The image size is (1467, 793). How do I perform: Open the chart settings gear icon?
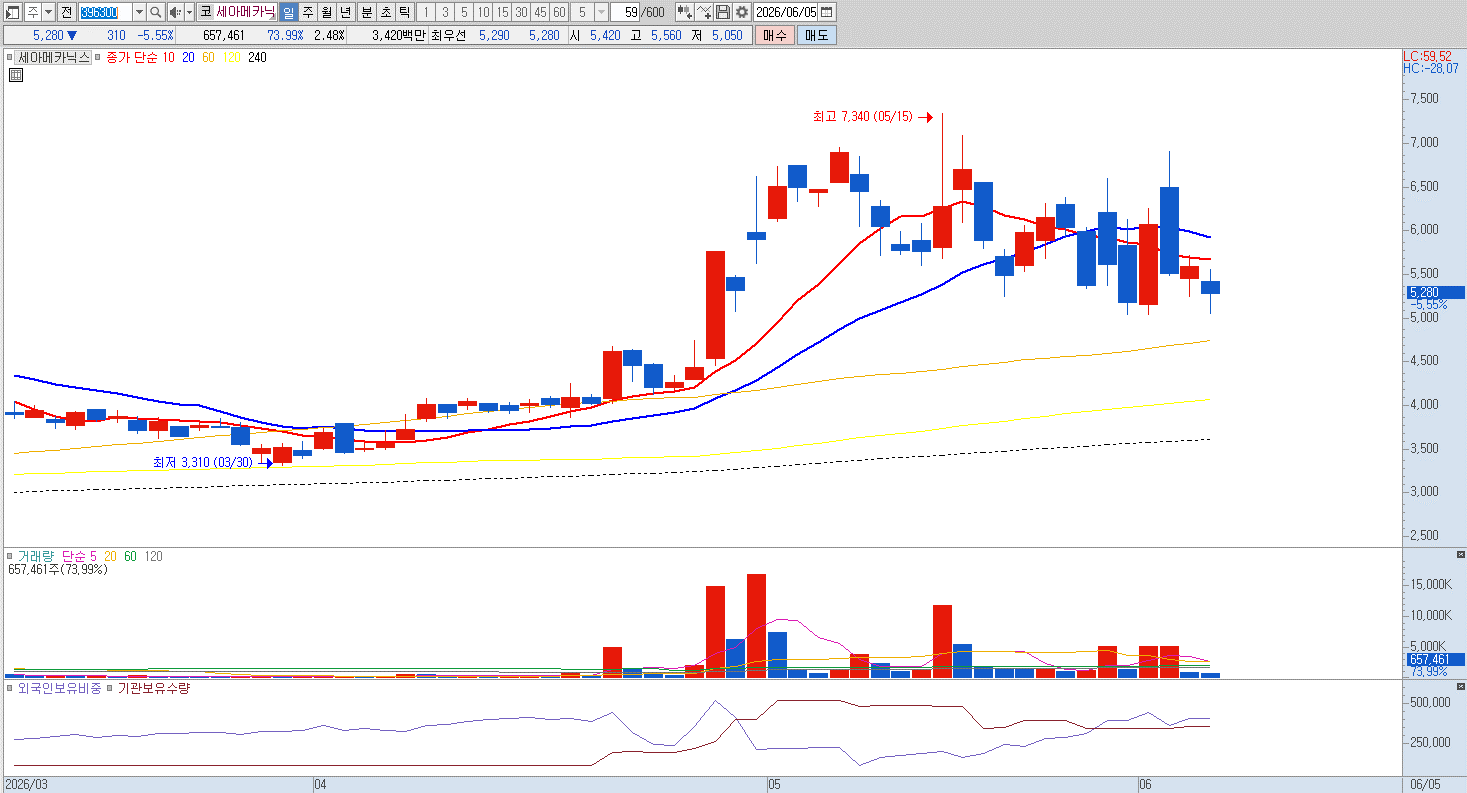(741, 12)
